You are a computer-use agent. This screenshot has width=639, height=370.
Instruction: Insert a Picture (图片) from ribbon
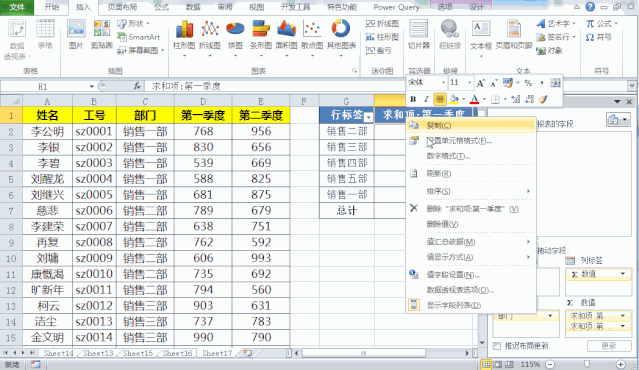point(76,35)
